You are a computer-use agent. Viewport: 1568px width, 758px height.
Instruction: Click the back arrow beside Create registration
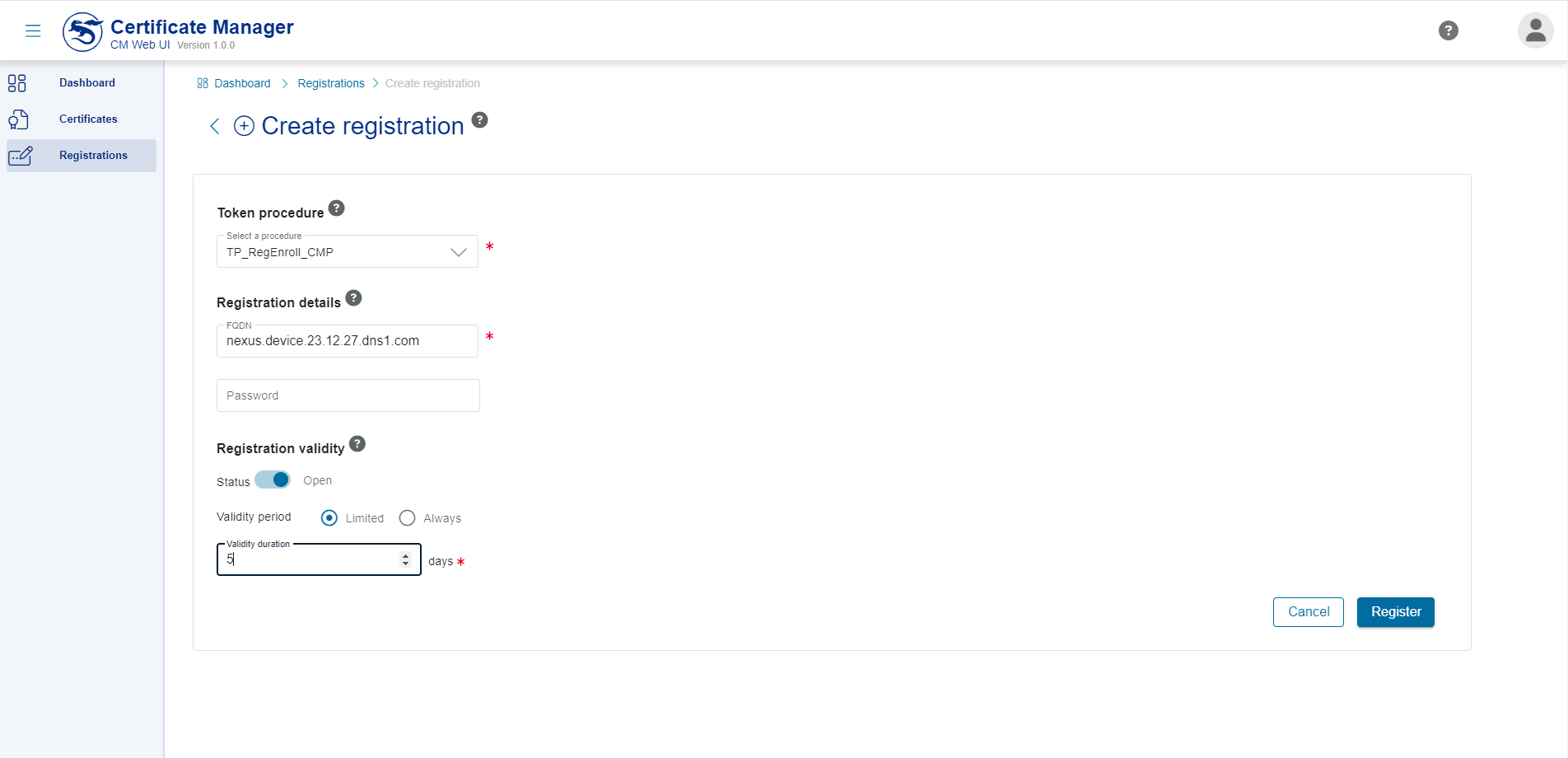215,126
